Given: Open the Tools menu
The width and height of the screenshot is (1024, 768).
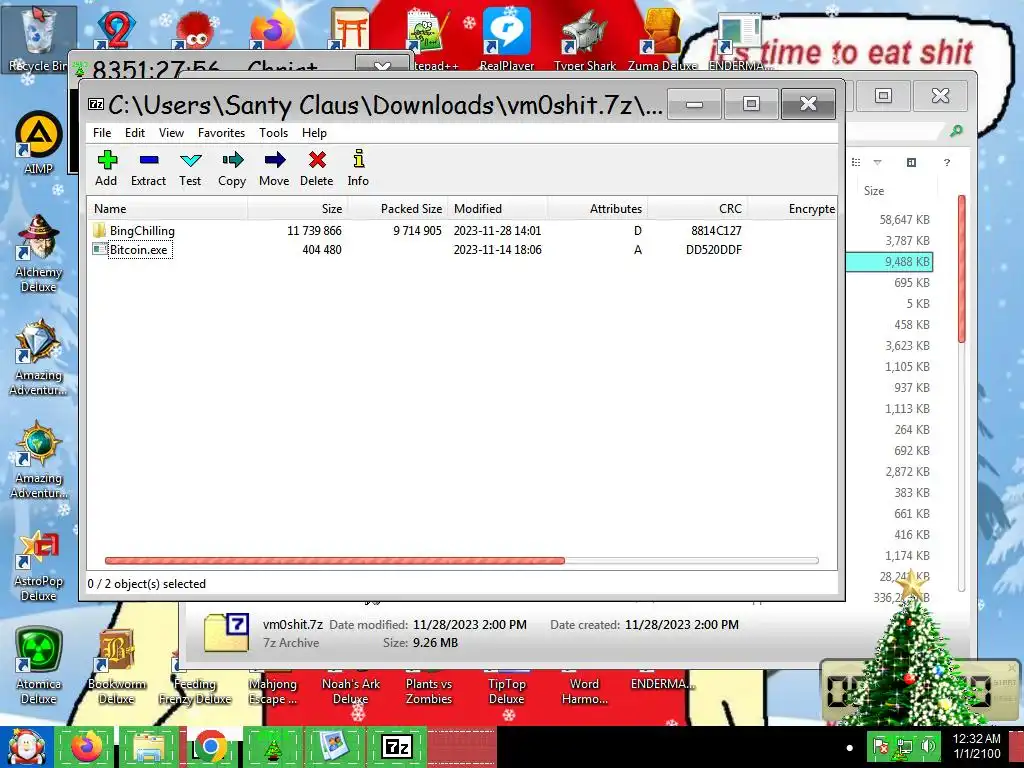Looking at the screenshot, I should (273, 133).
